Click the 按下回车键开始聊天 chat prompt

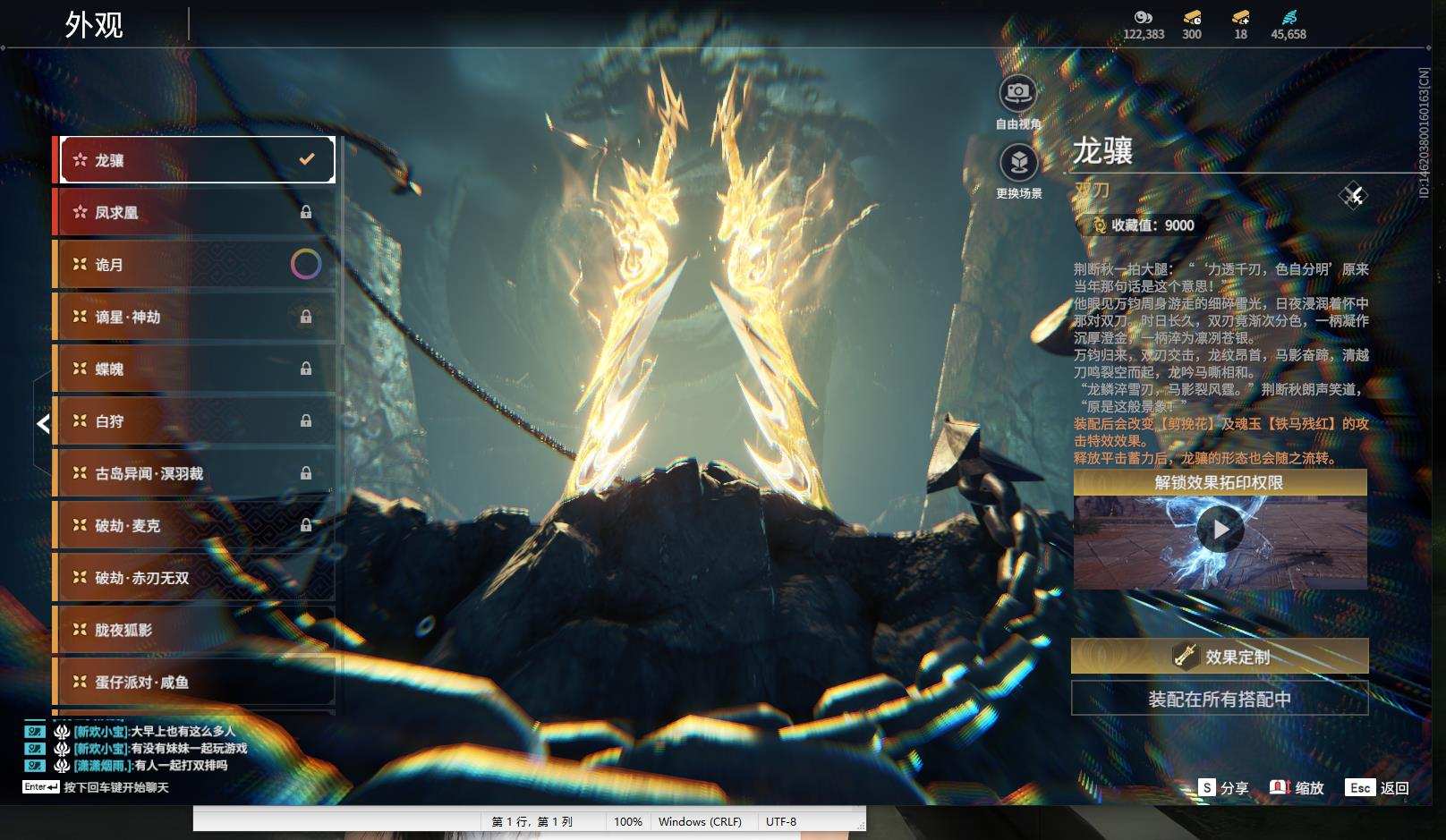[116, 787]
